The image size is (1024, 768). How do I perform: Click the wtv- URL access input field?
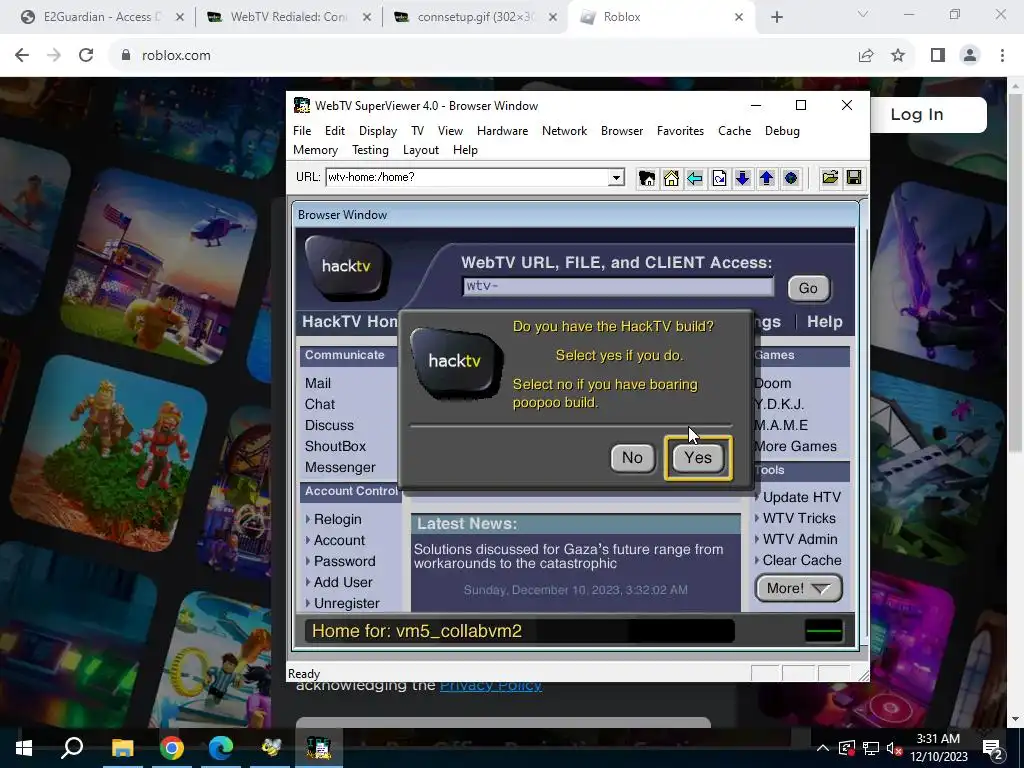(x=618, y=286)
